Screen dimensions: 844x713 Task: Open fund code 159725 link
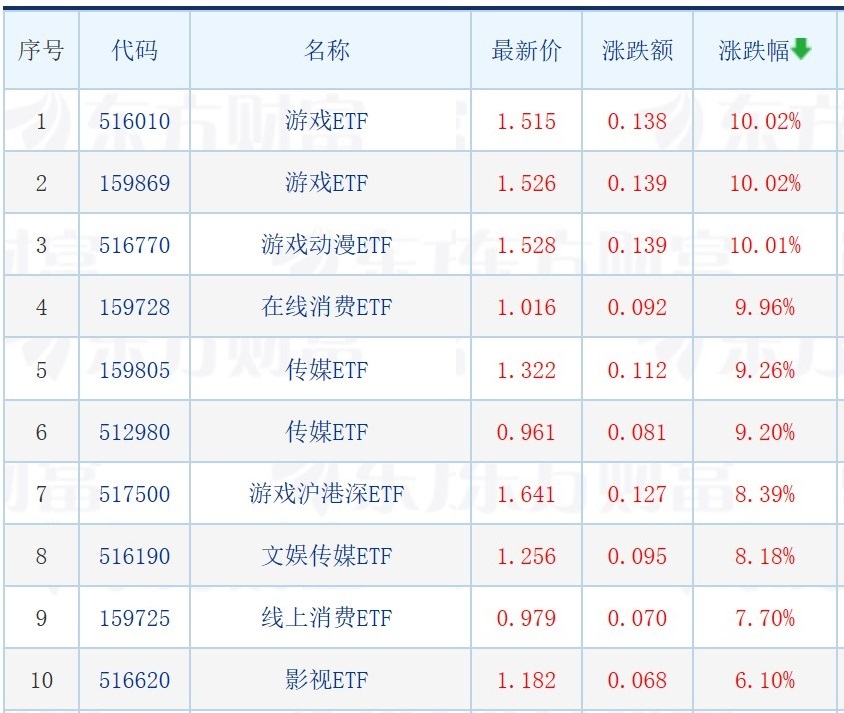pos(135,618)
